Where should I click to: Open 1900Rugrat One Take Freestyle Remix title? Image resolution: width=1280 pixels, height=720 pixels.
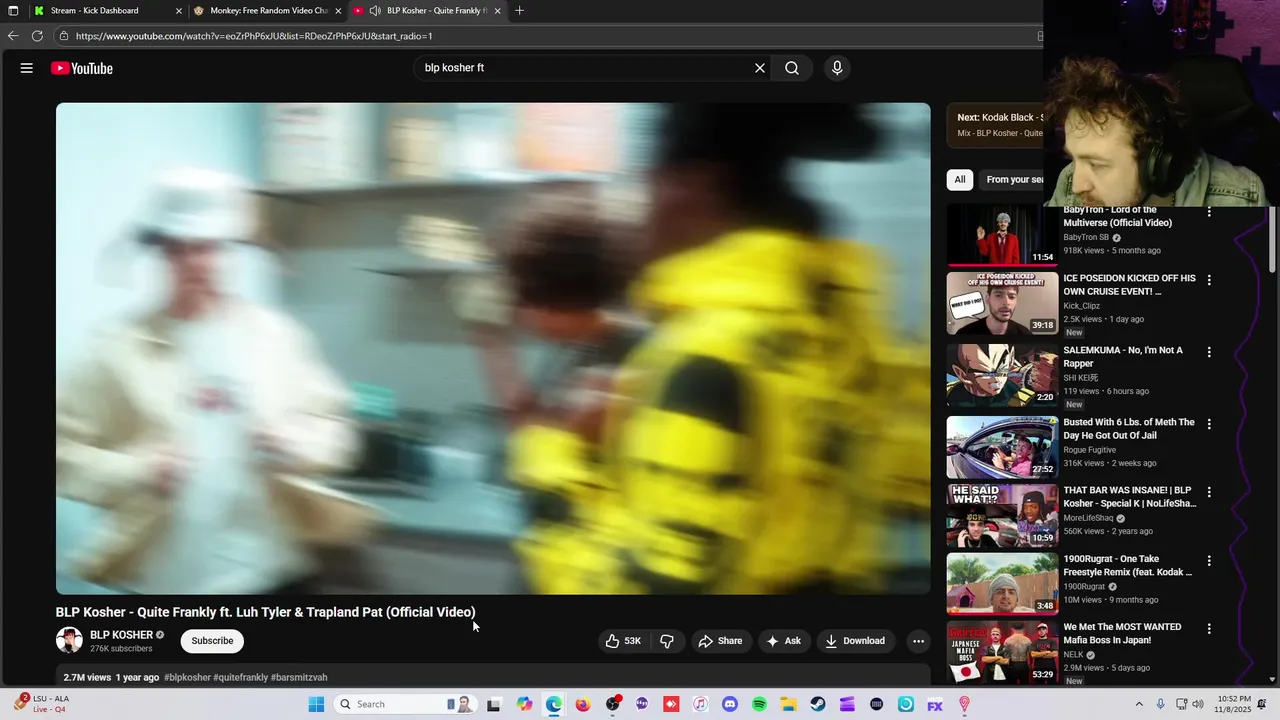[x=1127, y=566]
